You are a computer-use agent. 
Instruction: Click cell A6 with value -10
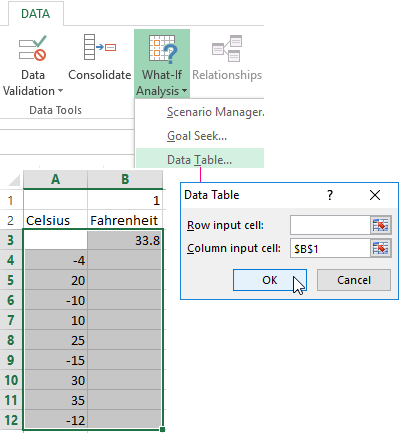pos(55,300)
